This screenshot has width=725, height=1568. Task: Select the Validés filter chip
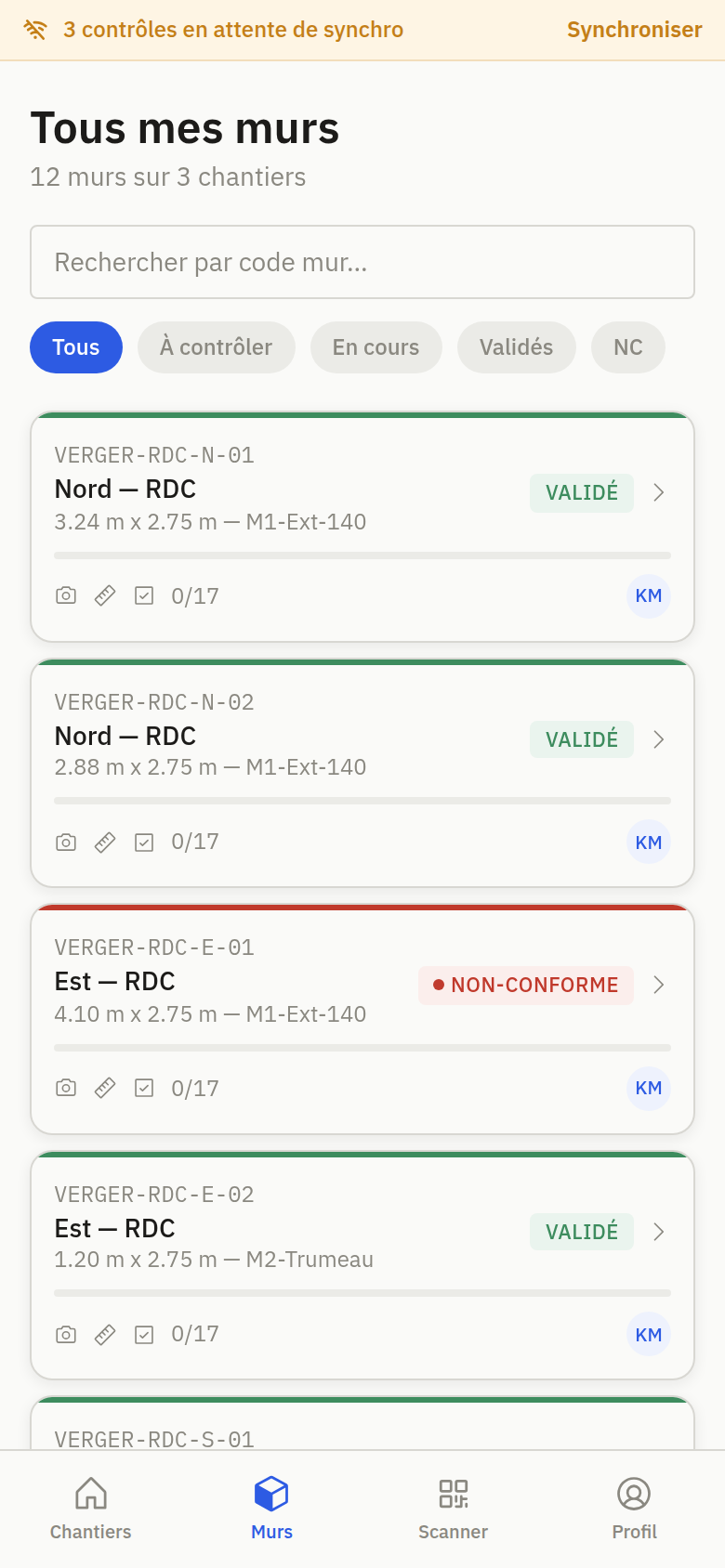[517, 347]
